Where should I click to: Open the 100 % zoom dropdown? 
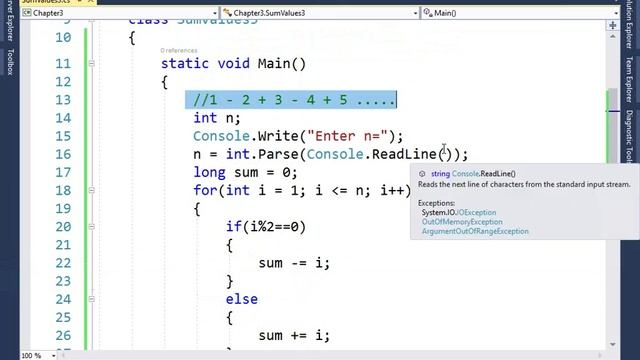(53, 356)
